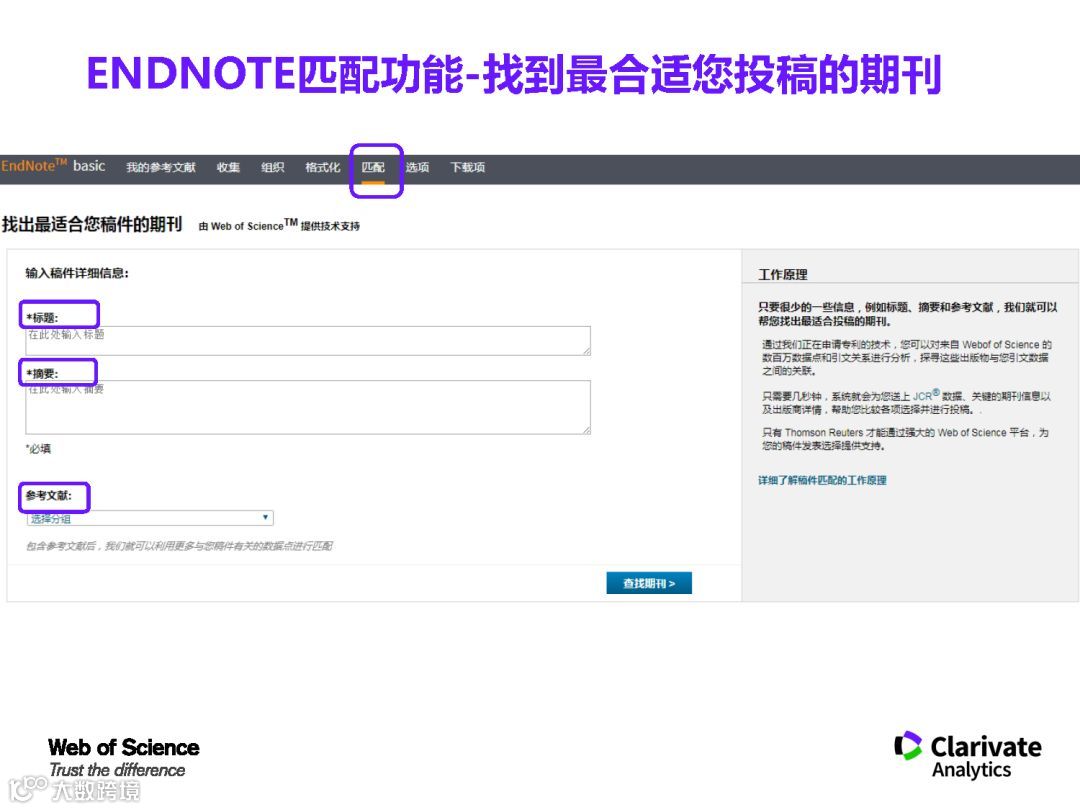
Task: Click the 参考文献 label
Action: point(49,495)
